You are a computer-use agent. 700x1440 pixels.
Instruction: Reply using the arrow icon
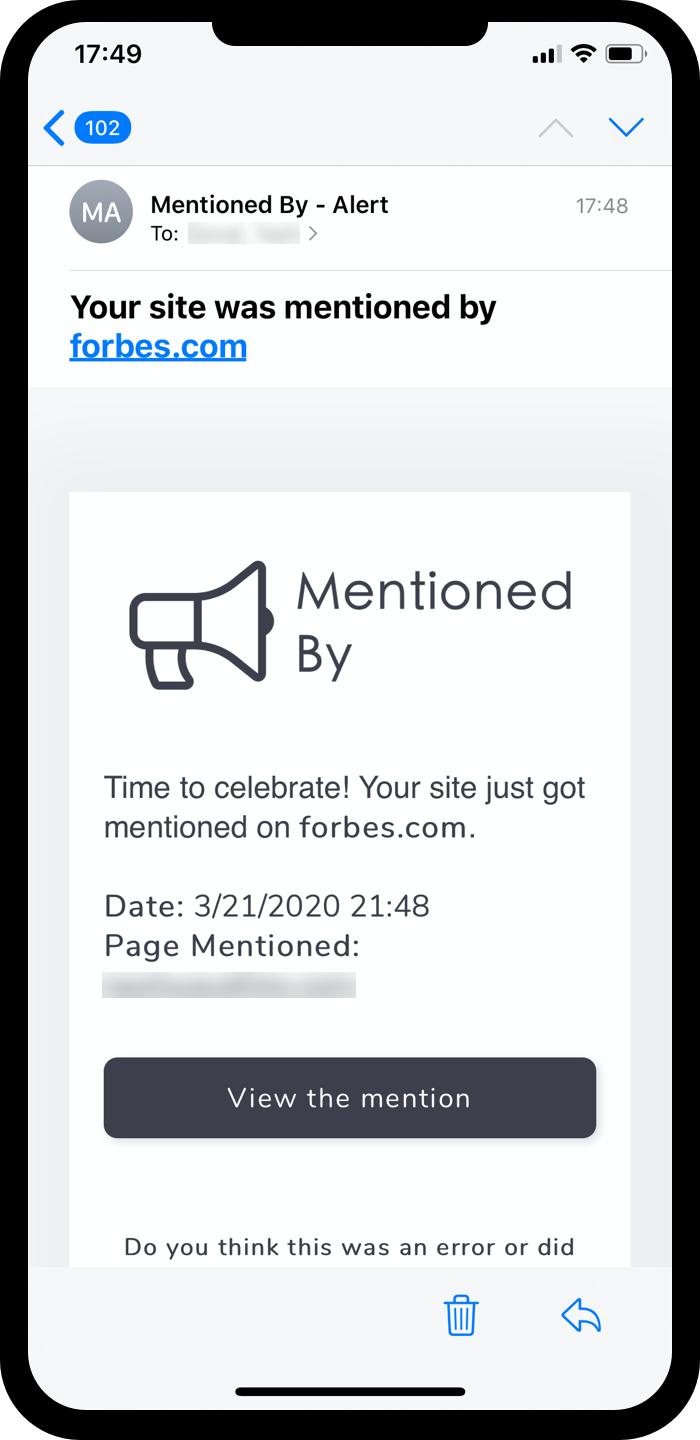tap(581, 1315)
